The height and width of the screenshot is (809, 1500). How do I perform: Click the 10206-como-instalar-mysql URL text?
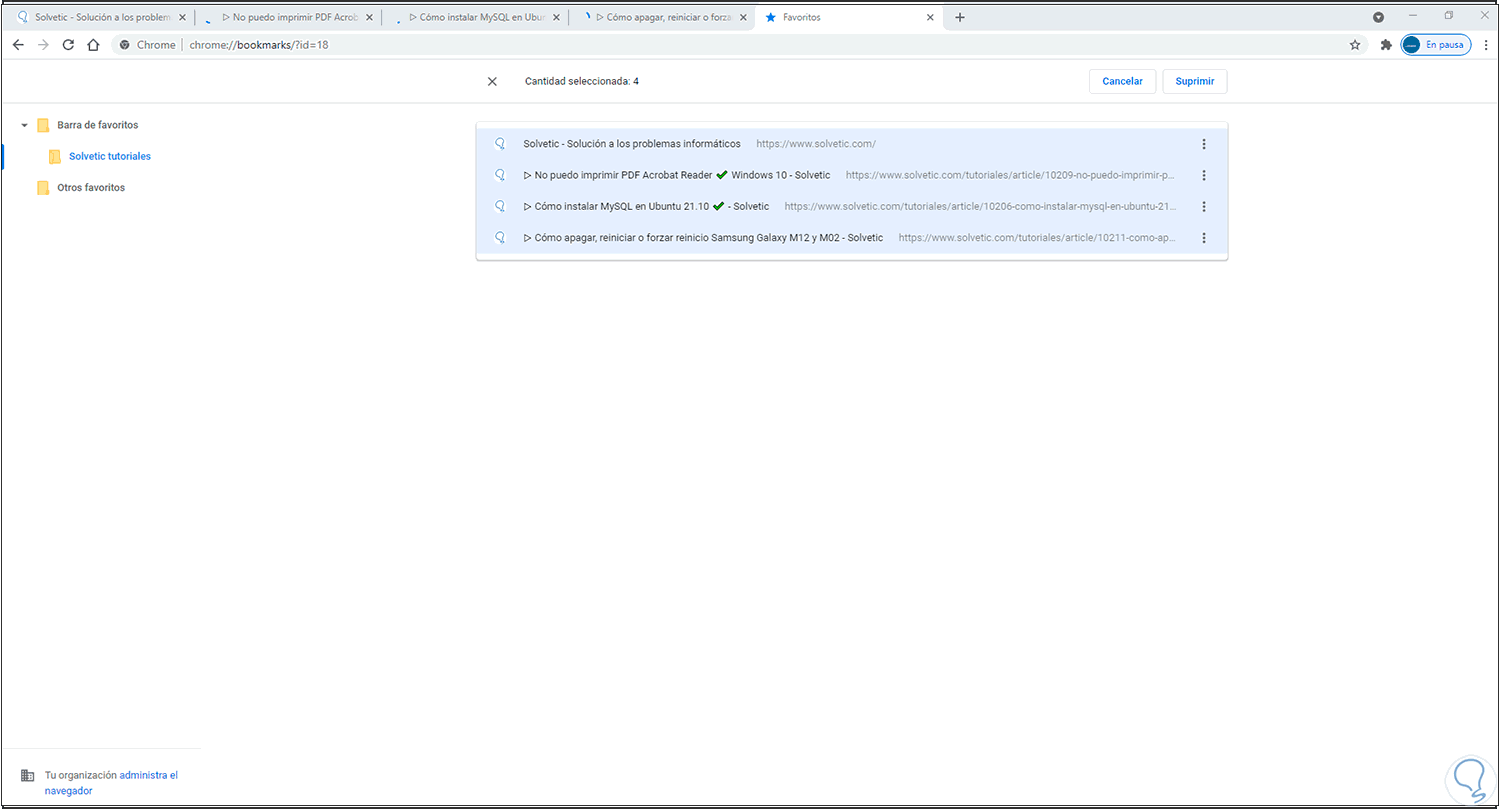(x=980, y=207)
